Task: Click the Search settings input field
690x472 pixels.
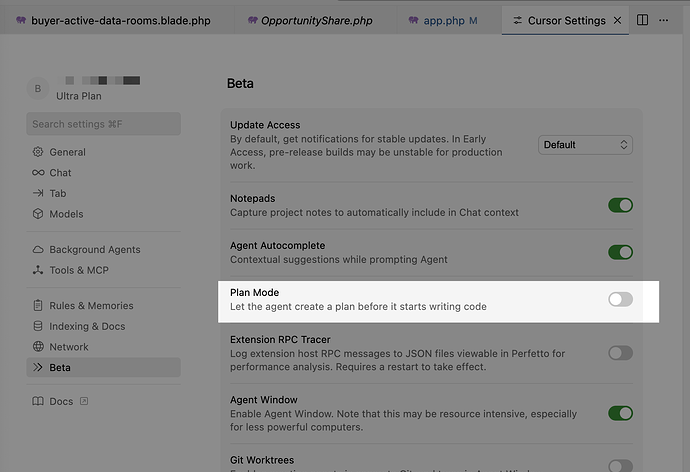Action: pos(103,124)
